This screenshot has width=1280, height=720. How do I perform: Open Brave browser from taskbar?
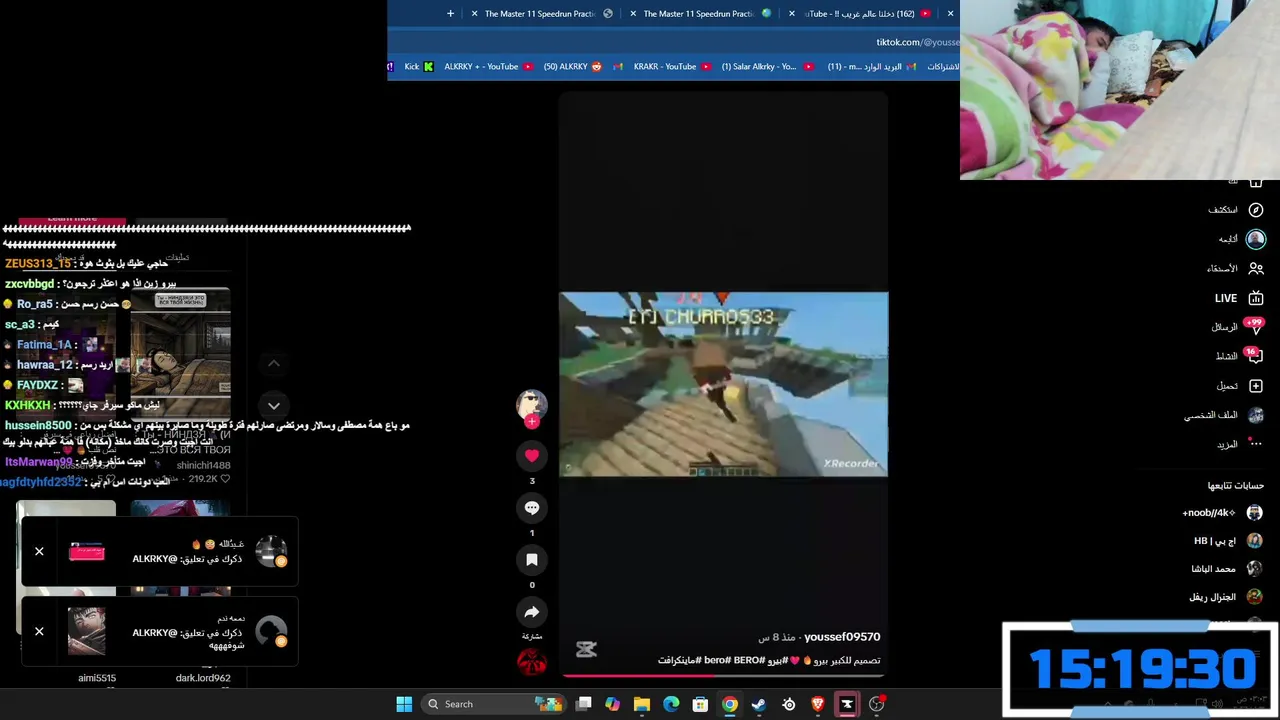[818, 704]
